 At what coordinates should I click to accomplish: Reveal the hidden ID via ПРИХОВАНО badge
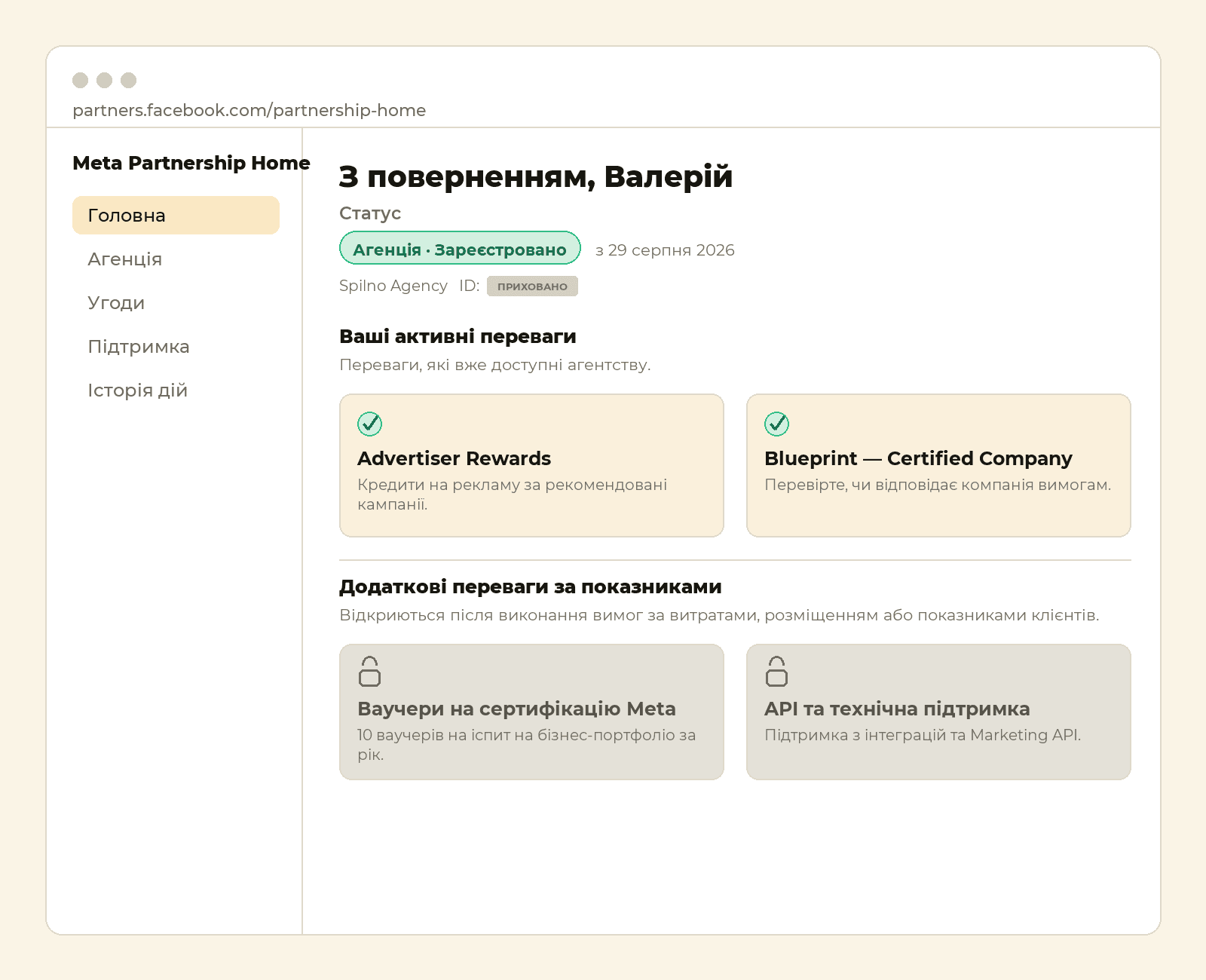[532, 286]
